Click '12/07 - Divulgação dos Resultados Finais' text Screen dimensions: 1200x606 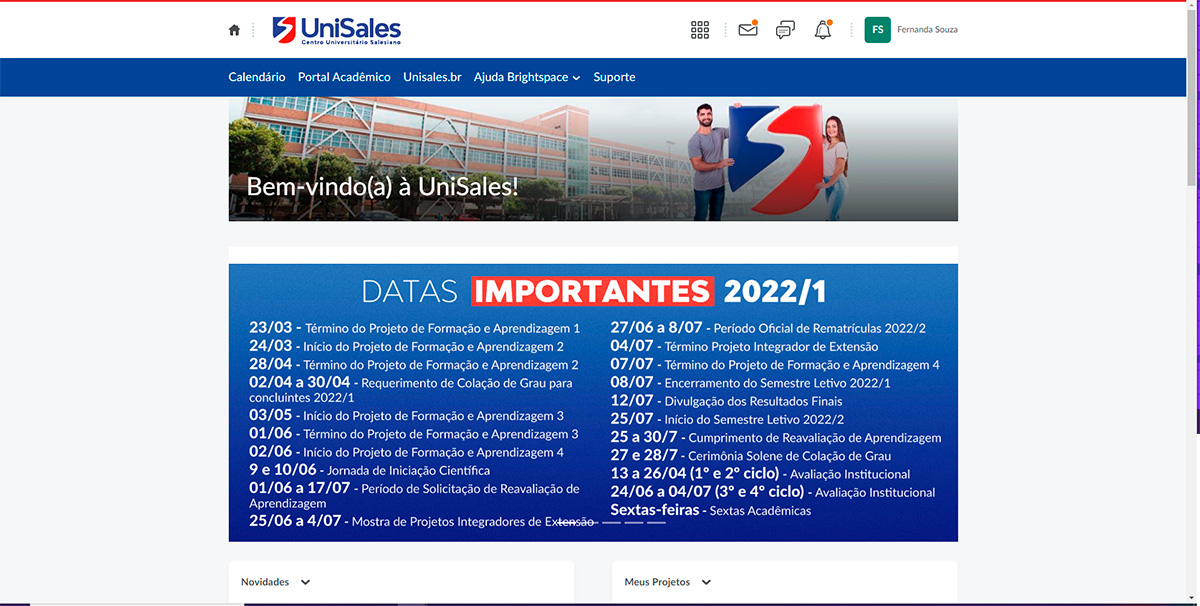tap(727, 401)
